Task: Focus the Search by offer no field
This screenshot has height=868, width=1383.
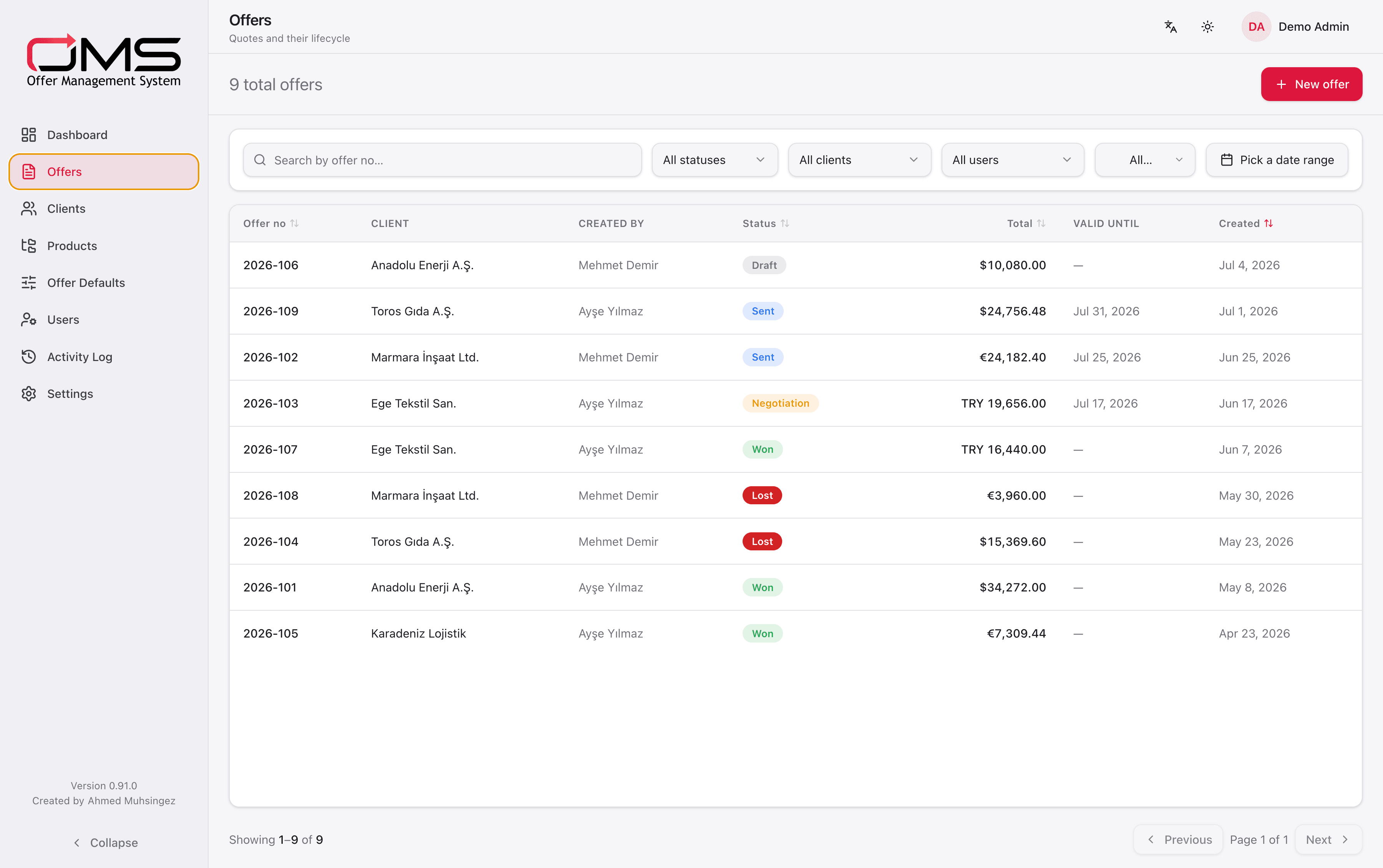Action: click(442, 160)
